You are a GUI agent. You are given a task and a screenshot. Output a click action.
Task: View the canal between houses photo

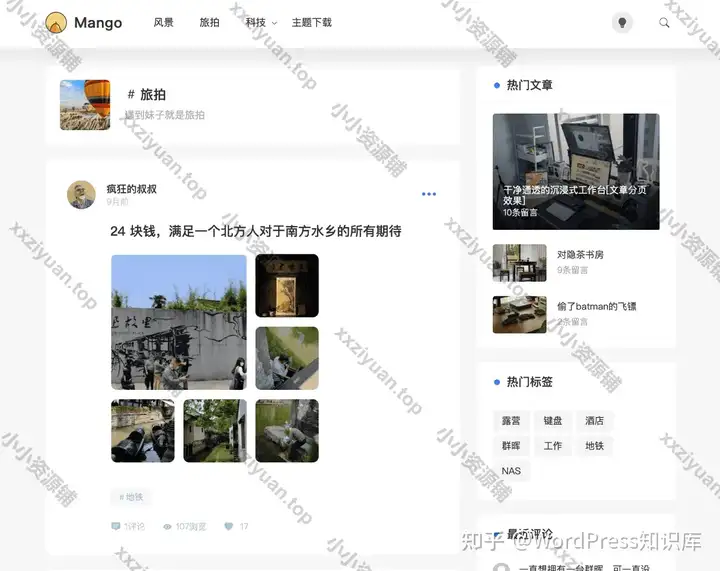point(215,431)
